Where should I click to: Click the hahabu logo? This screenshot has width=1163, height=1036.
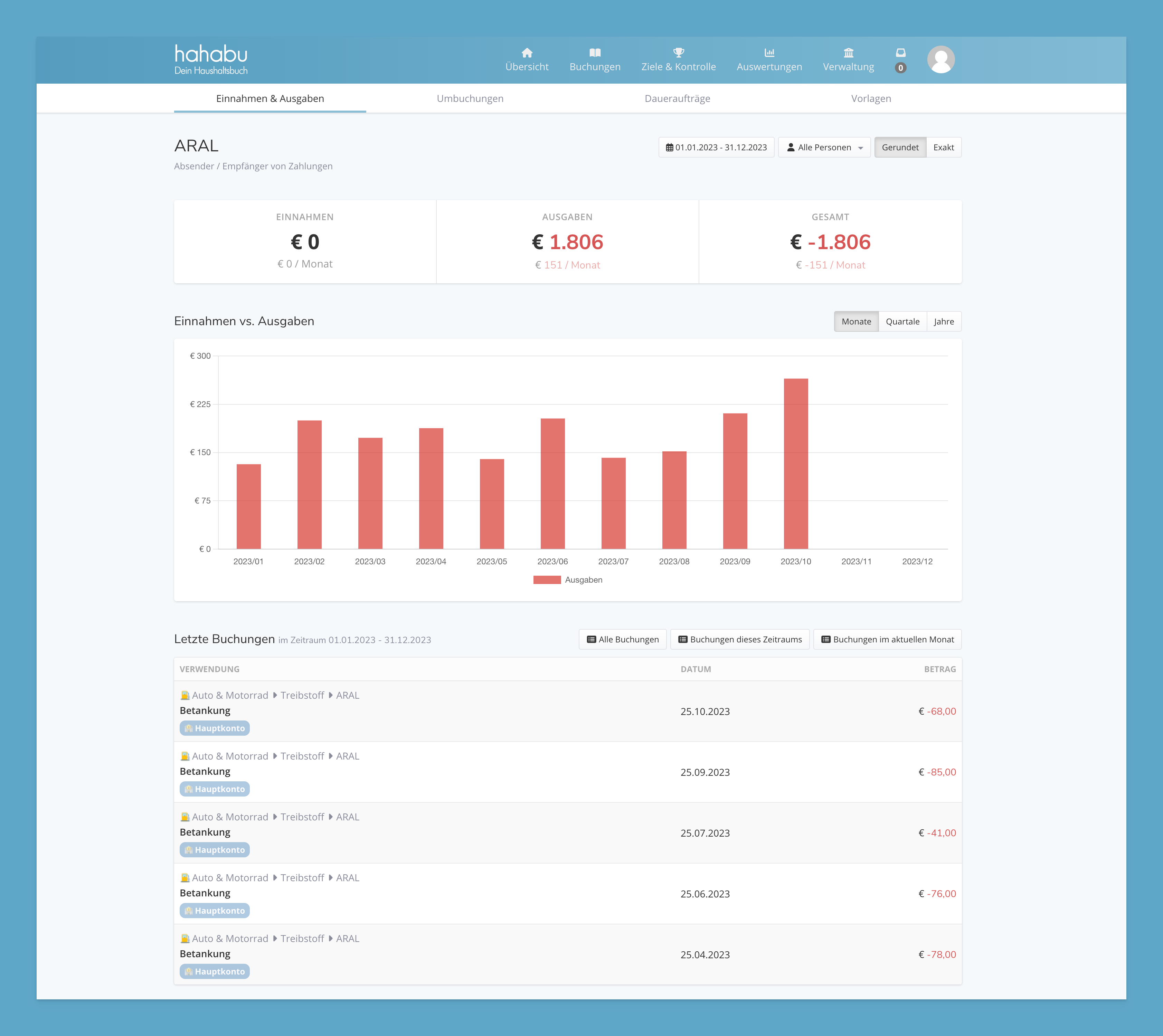(x=211, y=59)
